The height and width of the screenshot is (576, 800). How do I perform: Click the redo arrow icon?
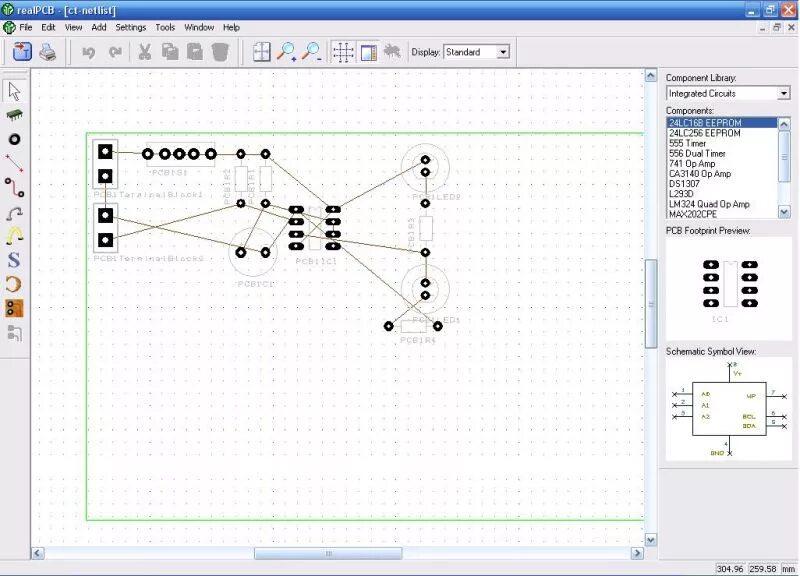pos(115,52)
